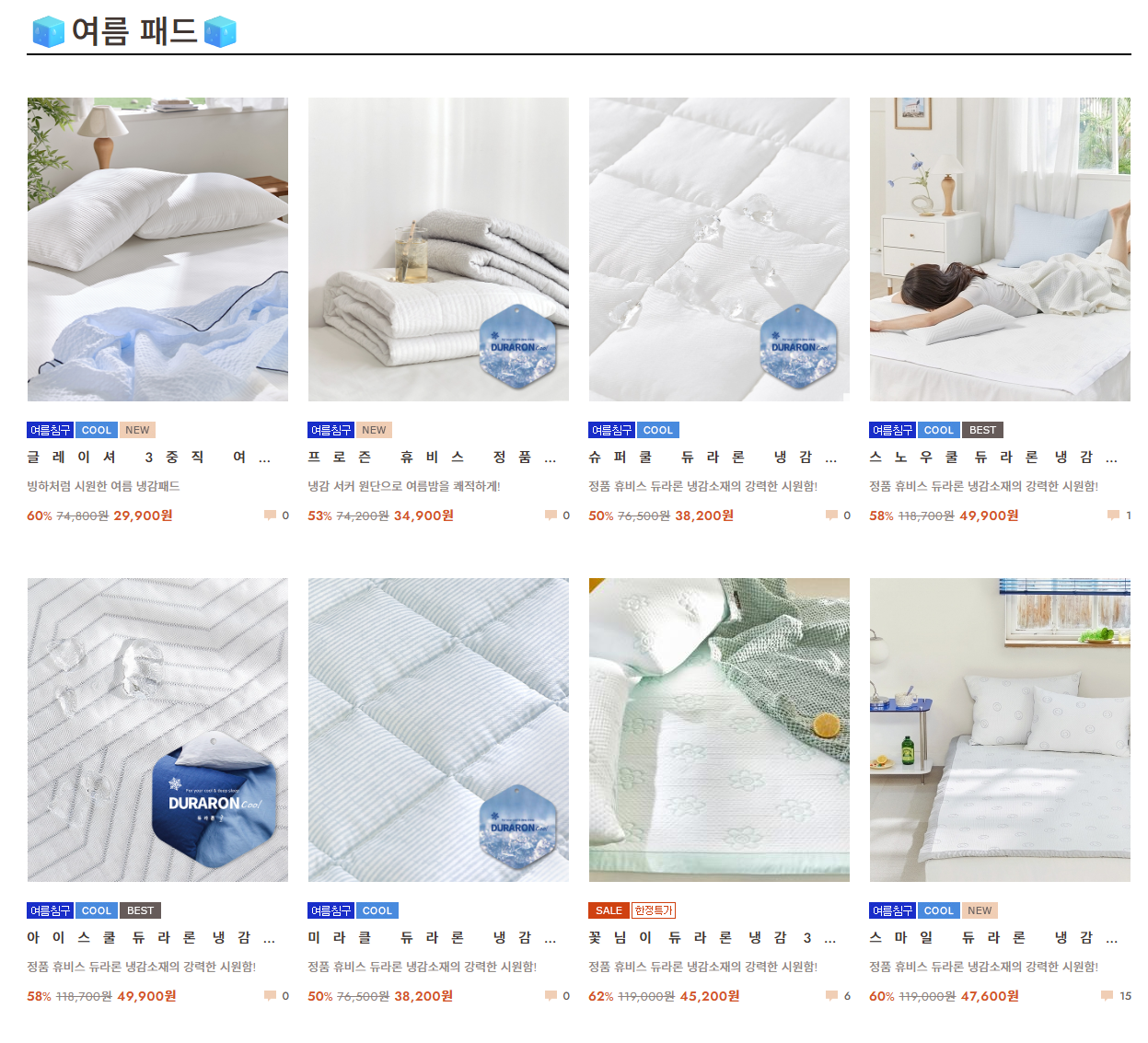1148x1043 pixels.
Task: Open the review comment icon for 29,900원 product
Action: point(270,516)
